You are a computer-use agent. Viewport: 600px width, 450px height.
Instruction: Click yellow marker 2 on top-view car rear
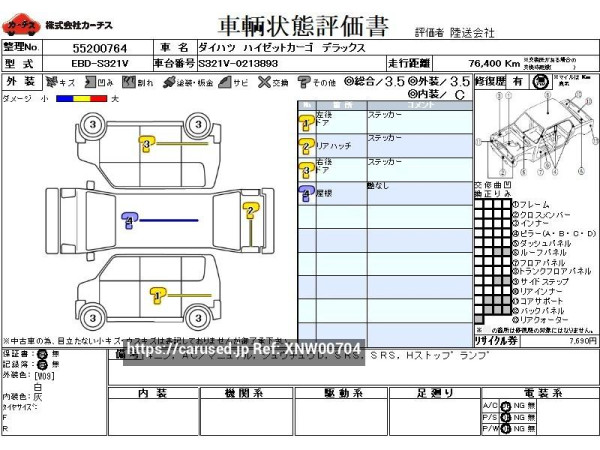click(x=251, y=208)
